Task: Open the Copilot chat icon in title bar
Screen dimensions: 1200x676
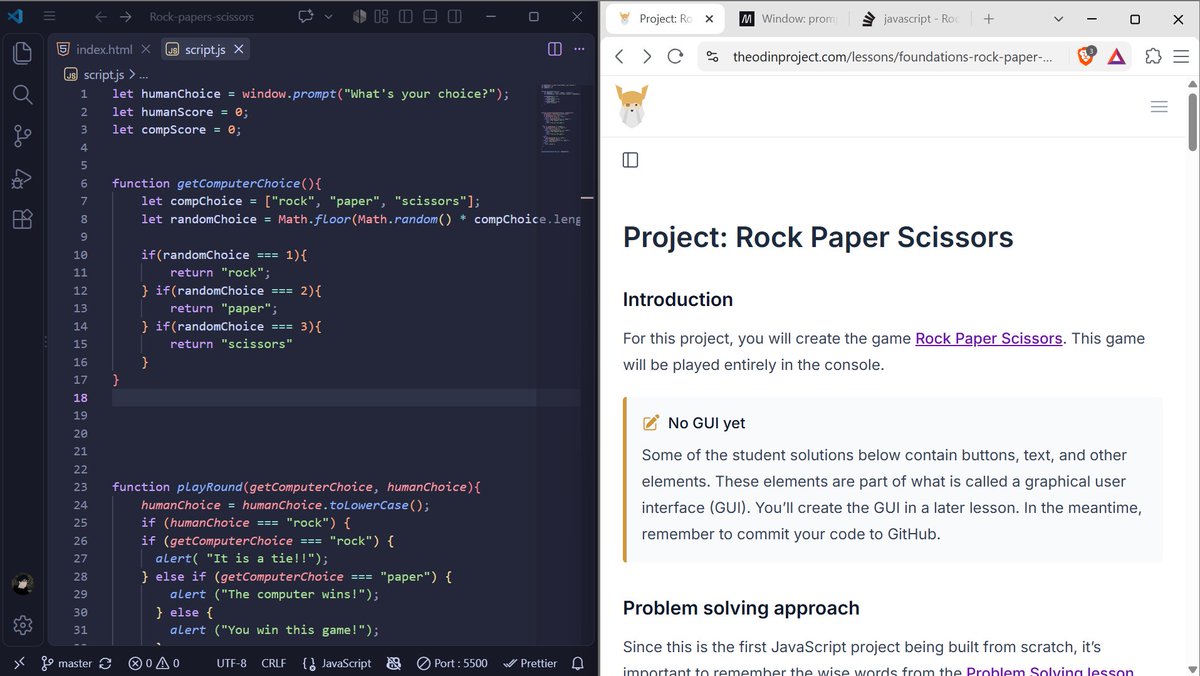Action: tap(305, 17)
